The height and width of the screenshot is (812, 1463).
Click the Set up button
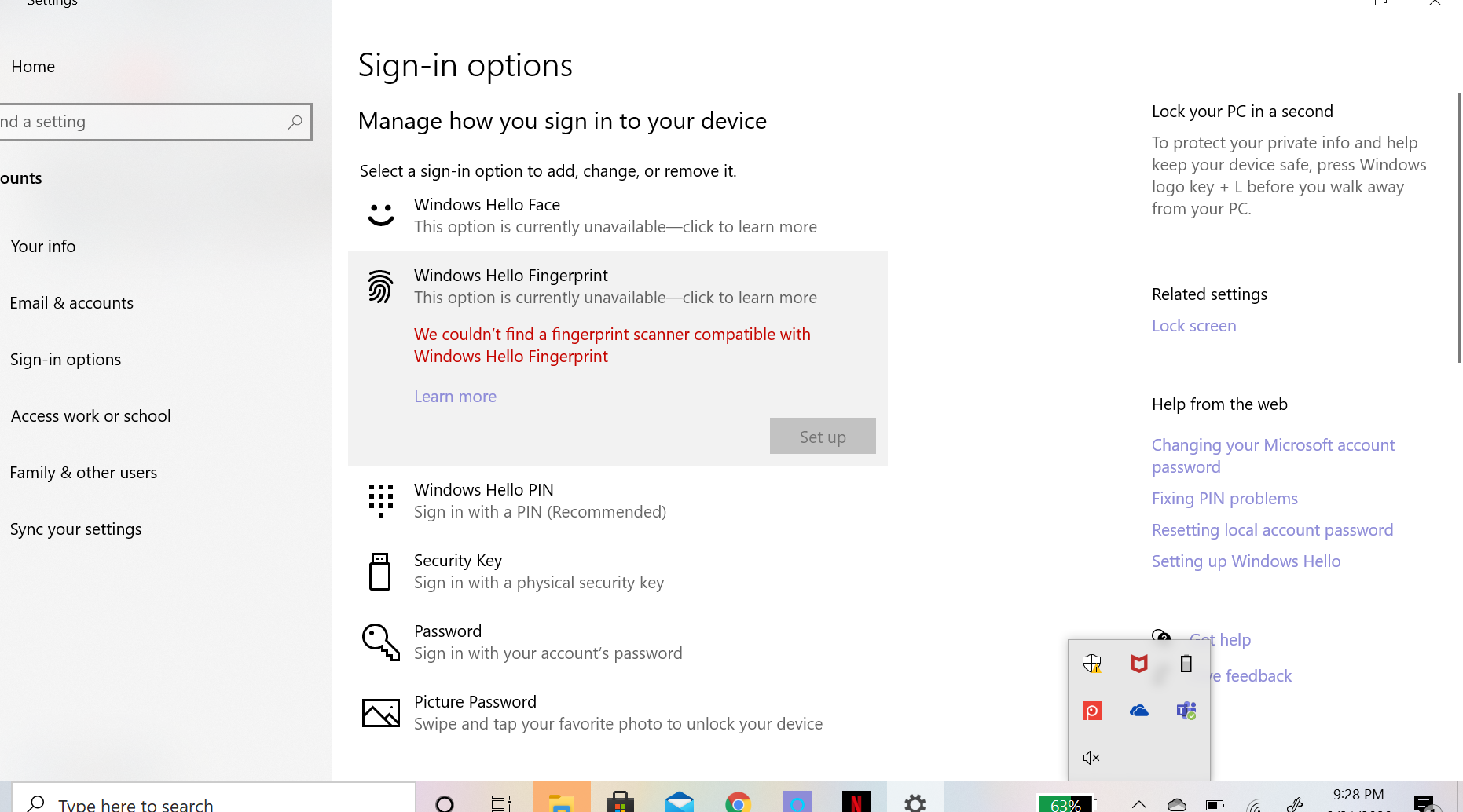coord(823,436)
